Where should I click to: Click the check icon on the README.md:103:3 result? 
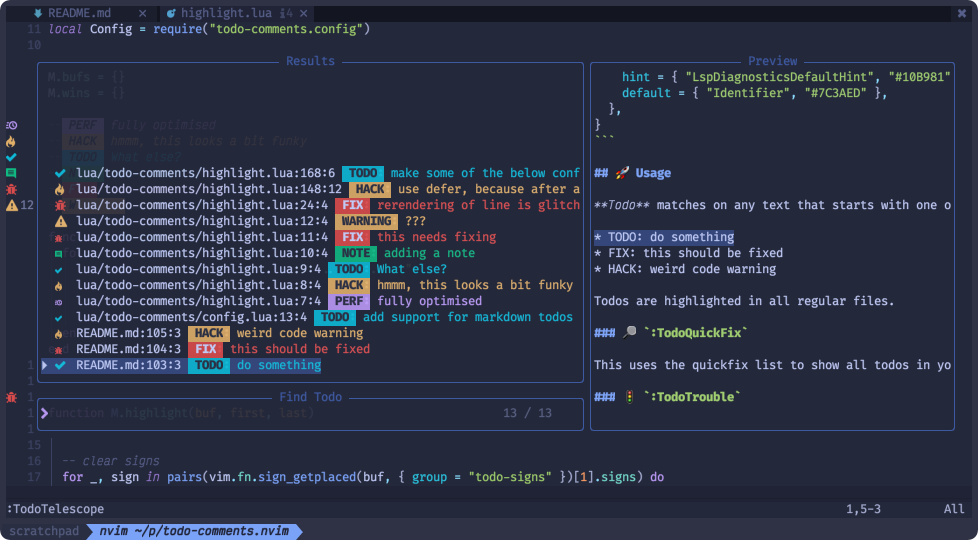point(60,365)
